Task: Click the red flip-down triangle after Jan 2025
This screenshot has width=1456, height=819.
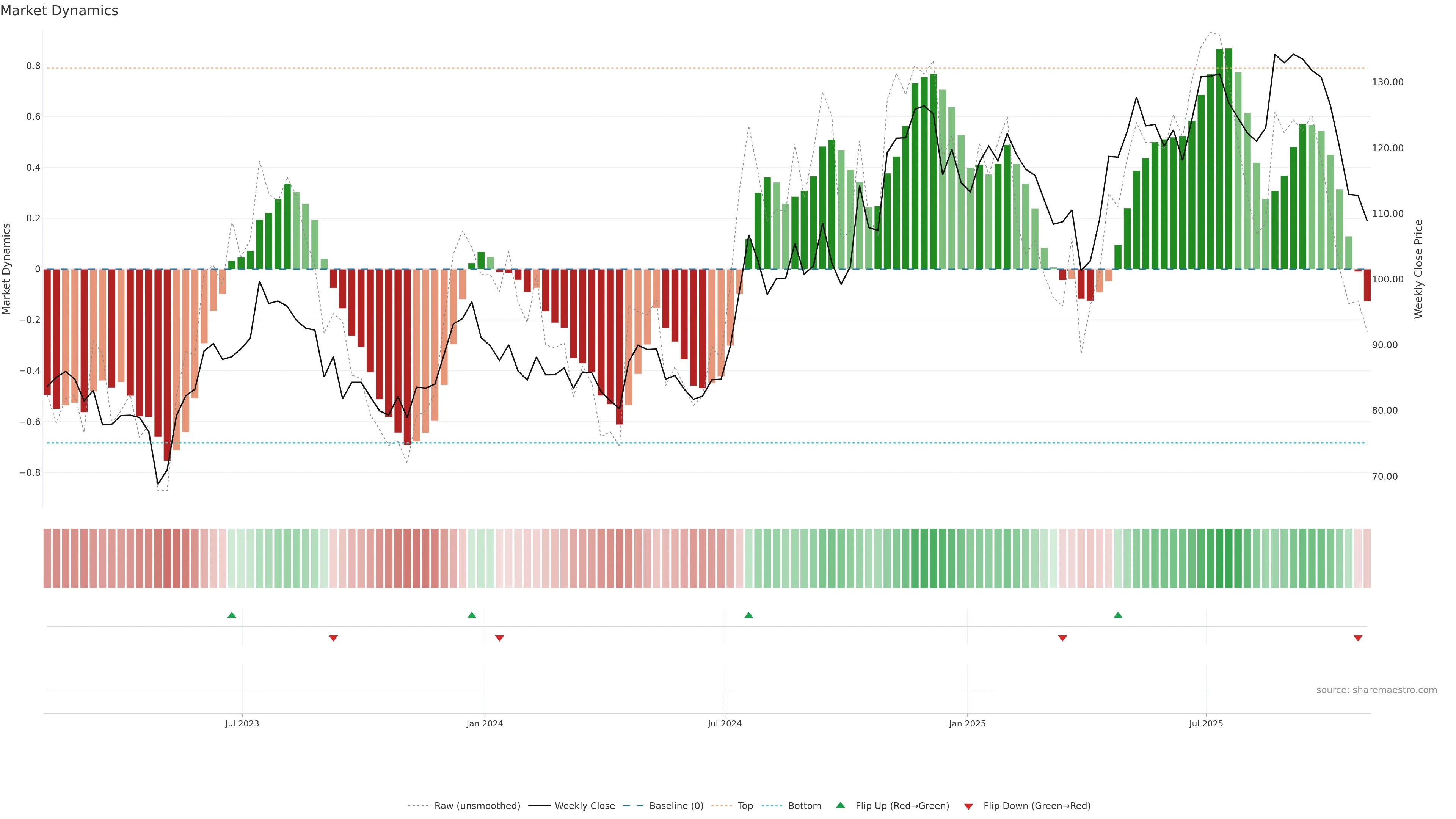Action: (1062, 638)
